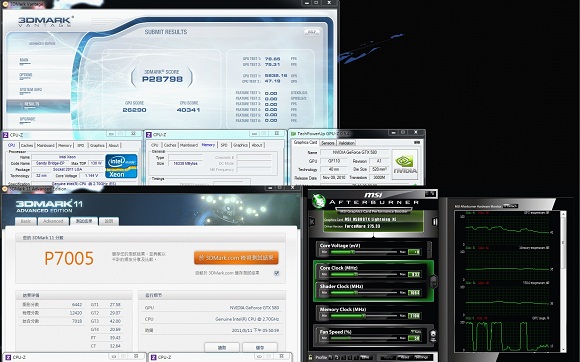580x362 pixels.
Task: Click the Afterburner right side-panel info icon
Action: click(x=435, y=221)
